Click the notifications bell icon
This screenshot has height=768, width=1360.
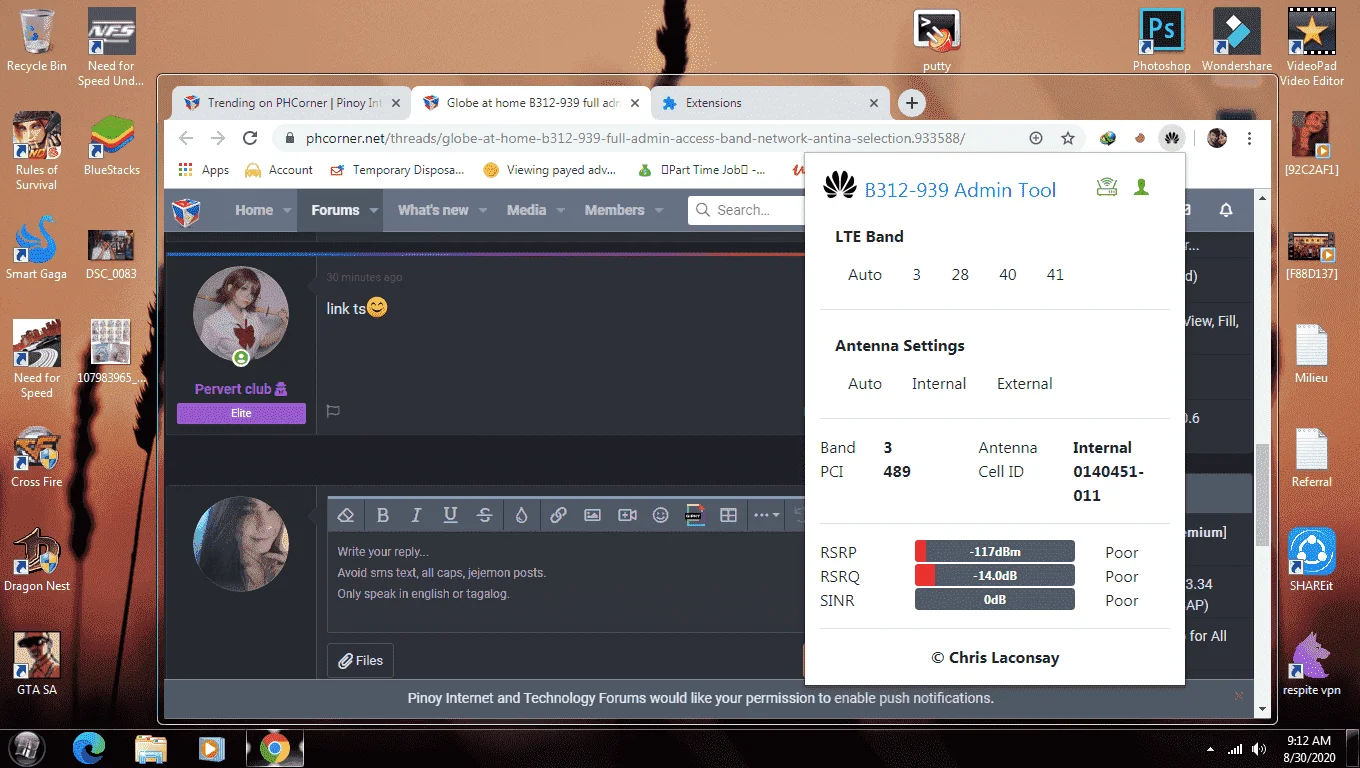1225,210
